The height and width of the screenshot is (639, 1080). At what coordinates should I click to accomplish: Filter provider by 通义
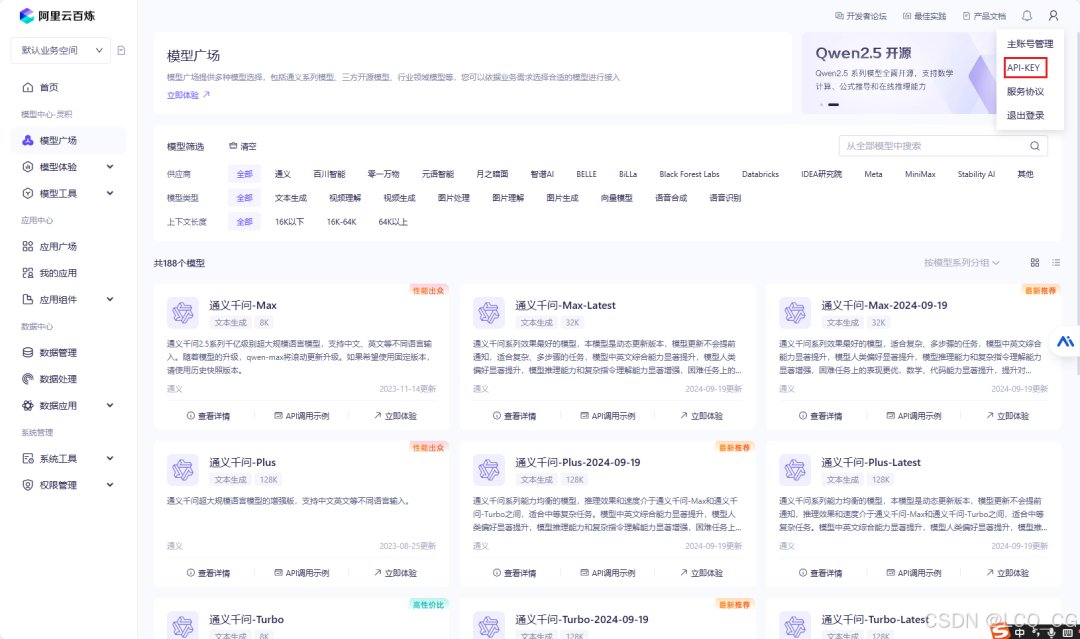(282, 174)
